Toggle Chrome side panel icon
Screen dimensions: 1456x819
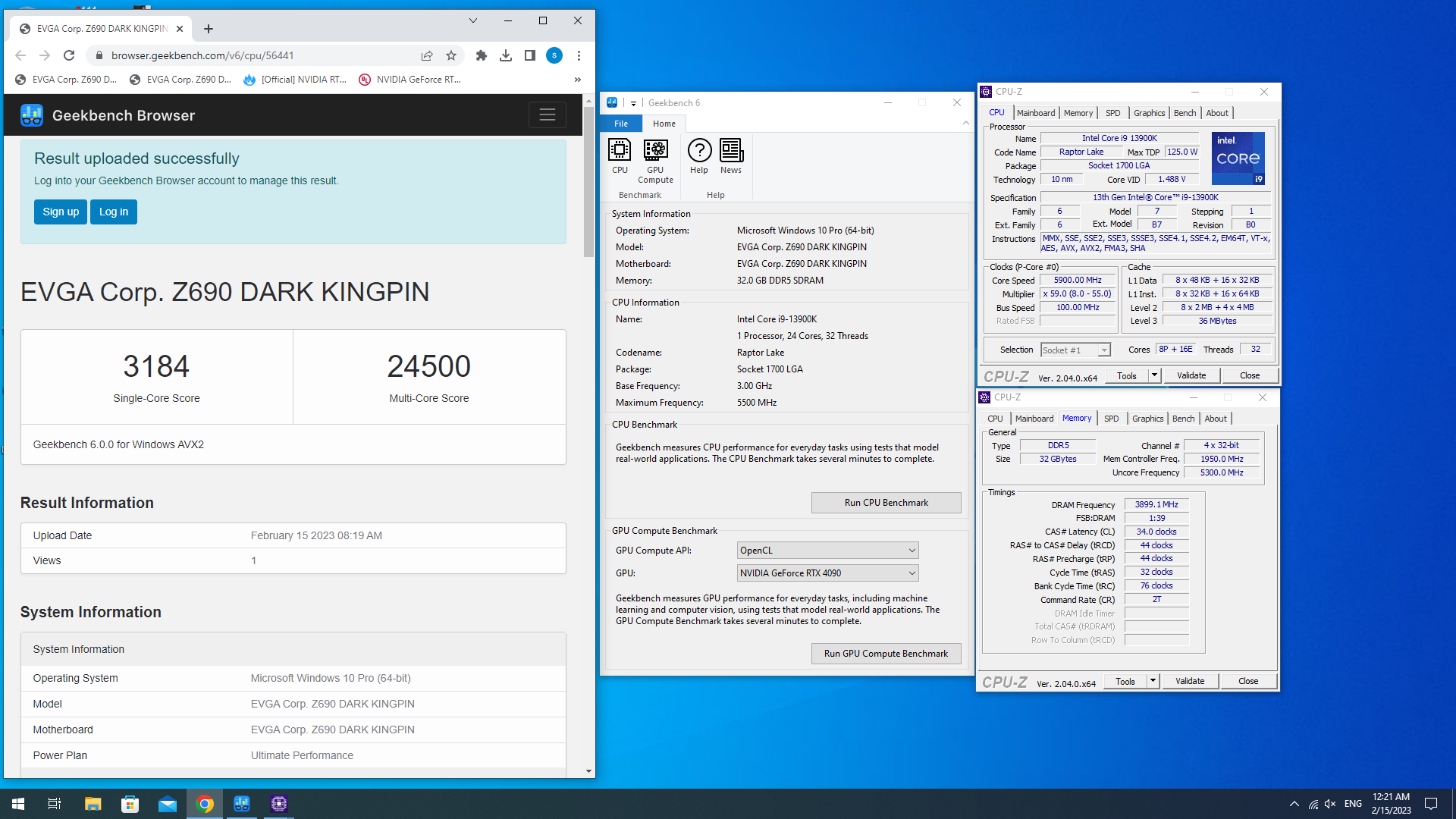[530, 55]
